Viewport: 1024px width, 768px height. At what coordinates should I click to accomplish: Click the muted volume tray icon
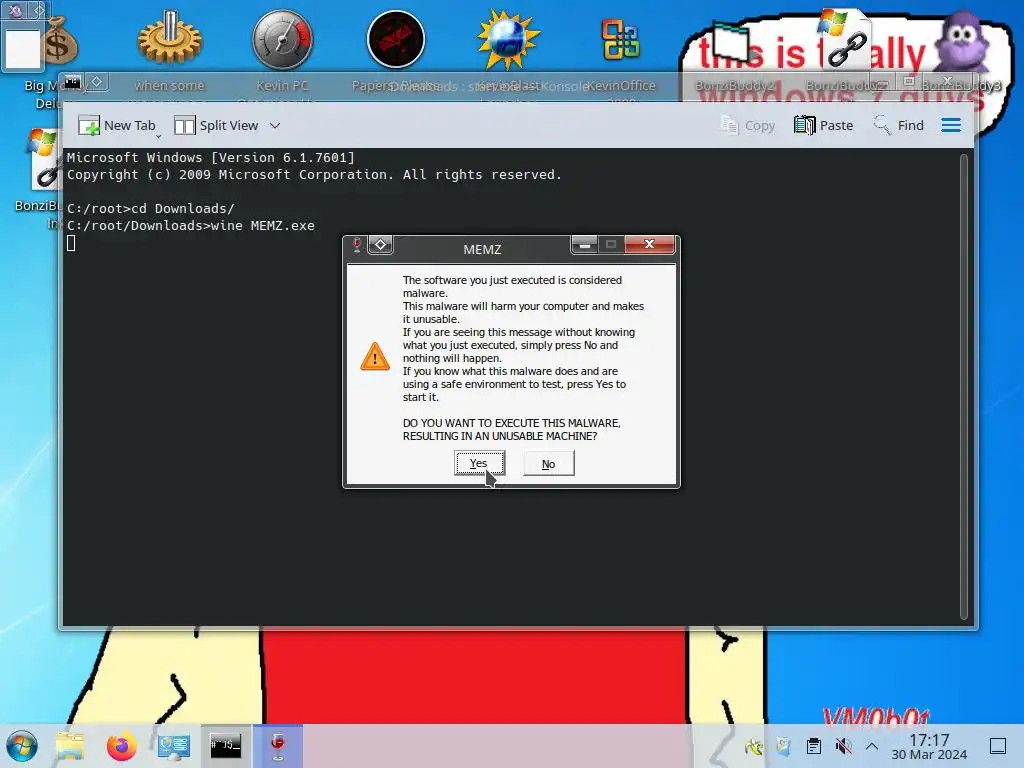coord(843,746)
